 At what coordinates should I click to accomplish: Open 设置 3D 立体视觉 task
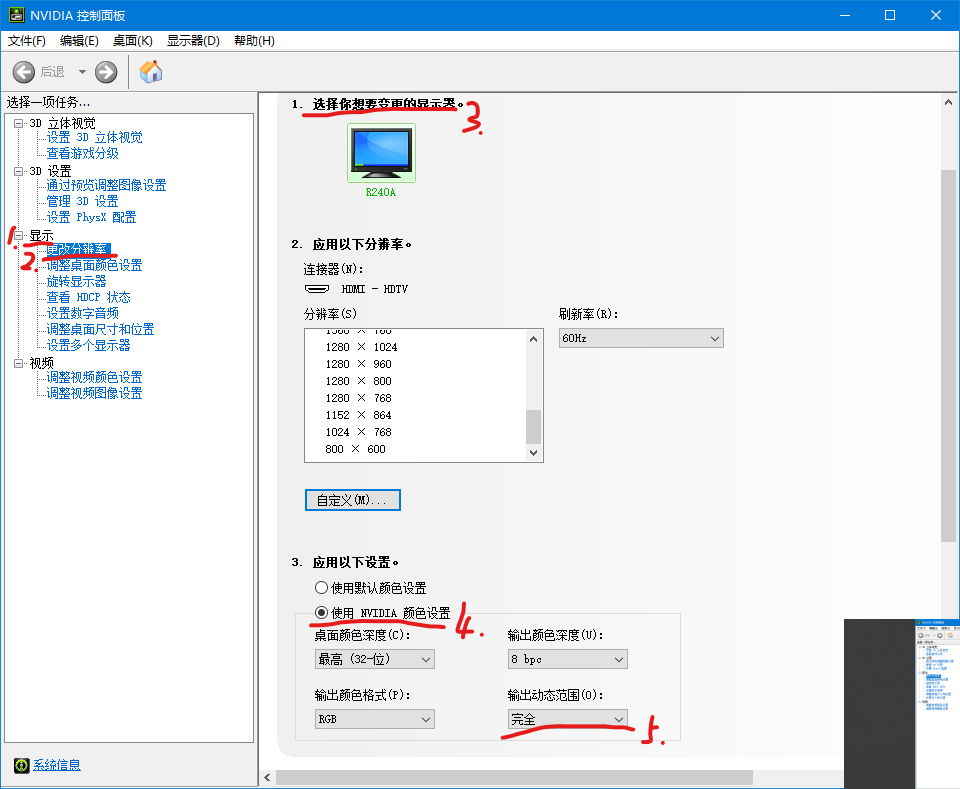pos(95,138)
